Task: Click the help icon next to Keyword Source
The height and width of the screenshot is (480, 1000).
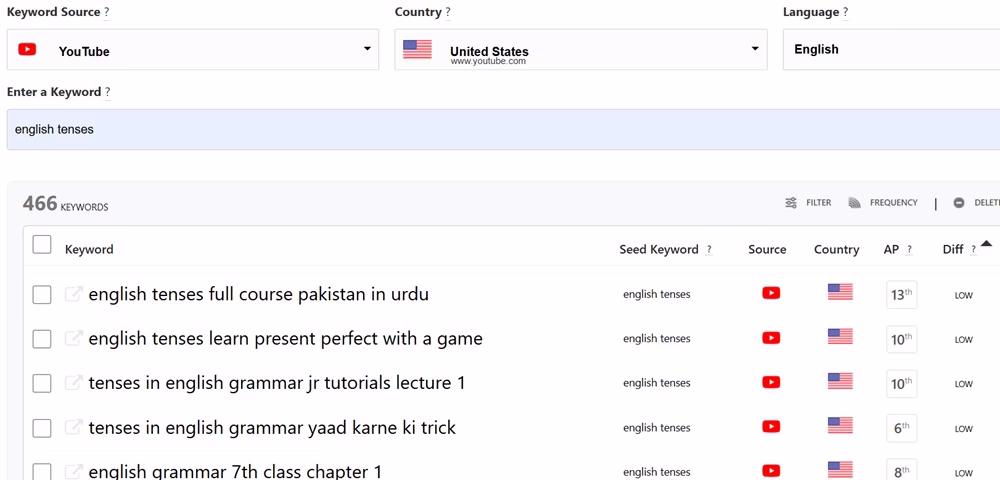Action: tap(107, 12)
